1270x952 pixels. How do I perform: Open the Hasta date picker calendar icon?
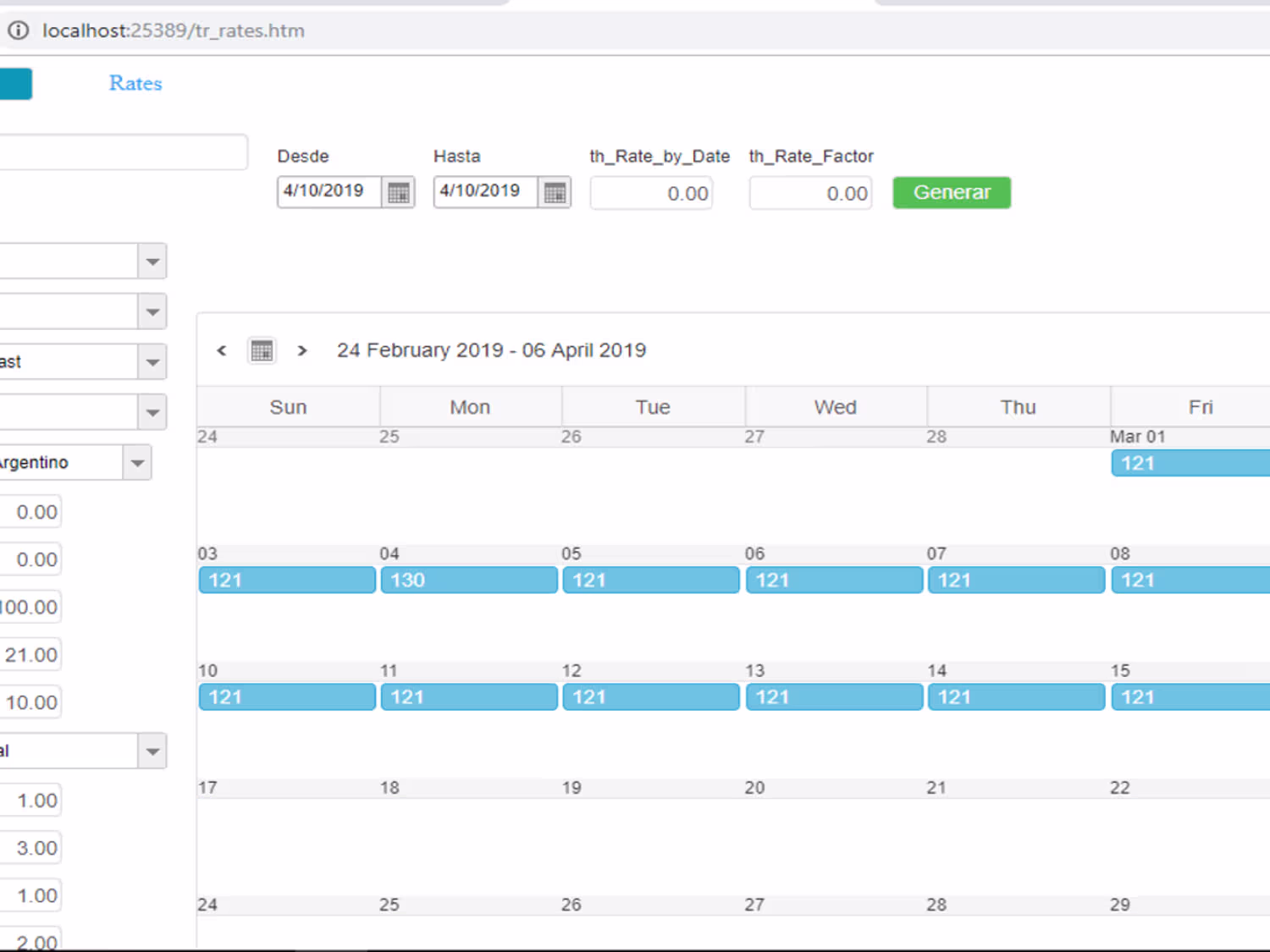[x=555, y=193]
